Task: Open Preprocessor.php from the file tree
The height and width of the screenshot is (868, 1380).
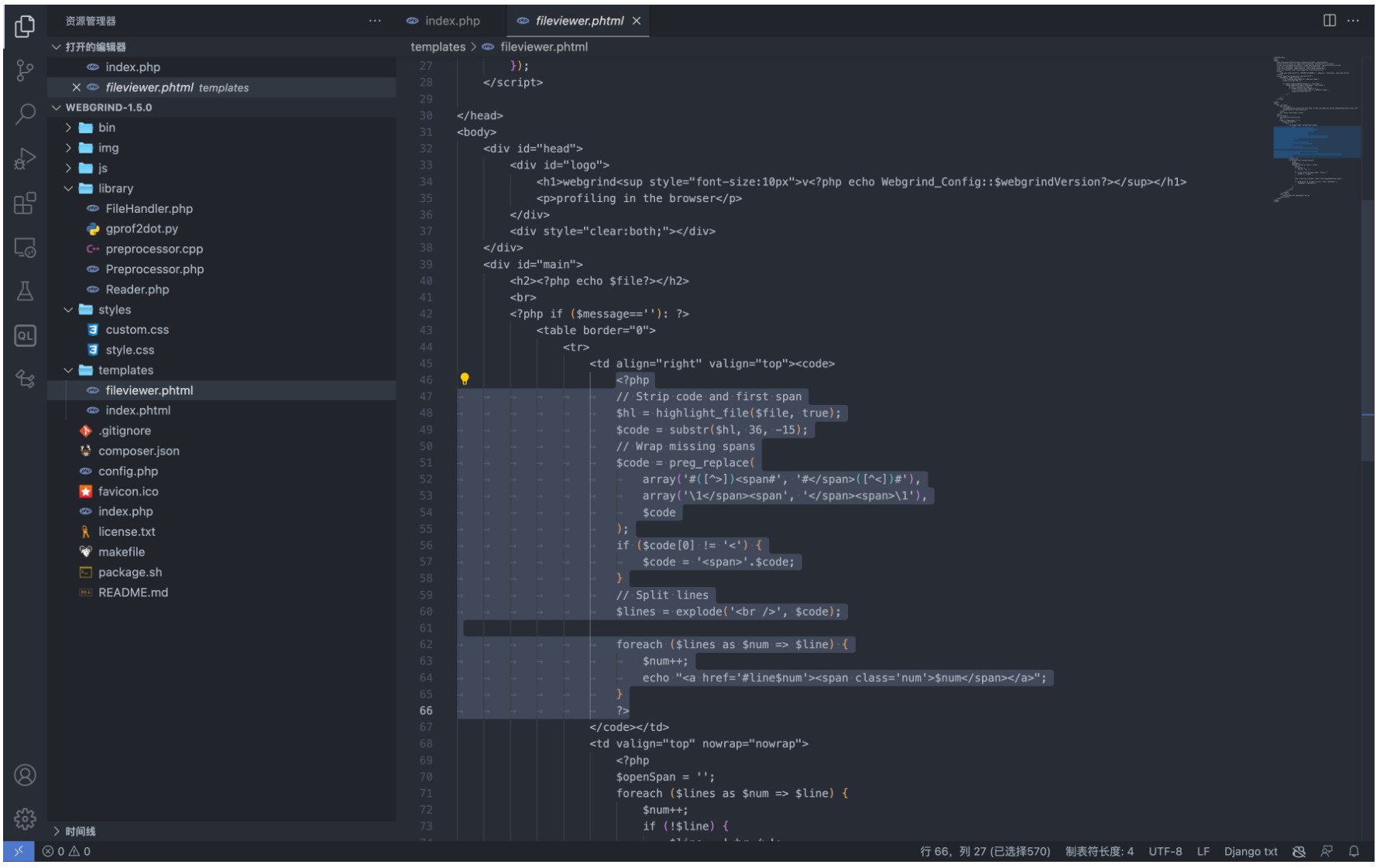Action: click(x=154, y=269)
